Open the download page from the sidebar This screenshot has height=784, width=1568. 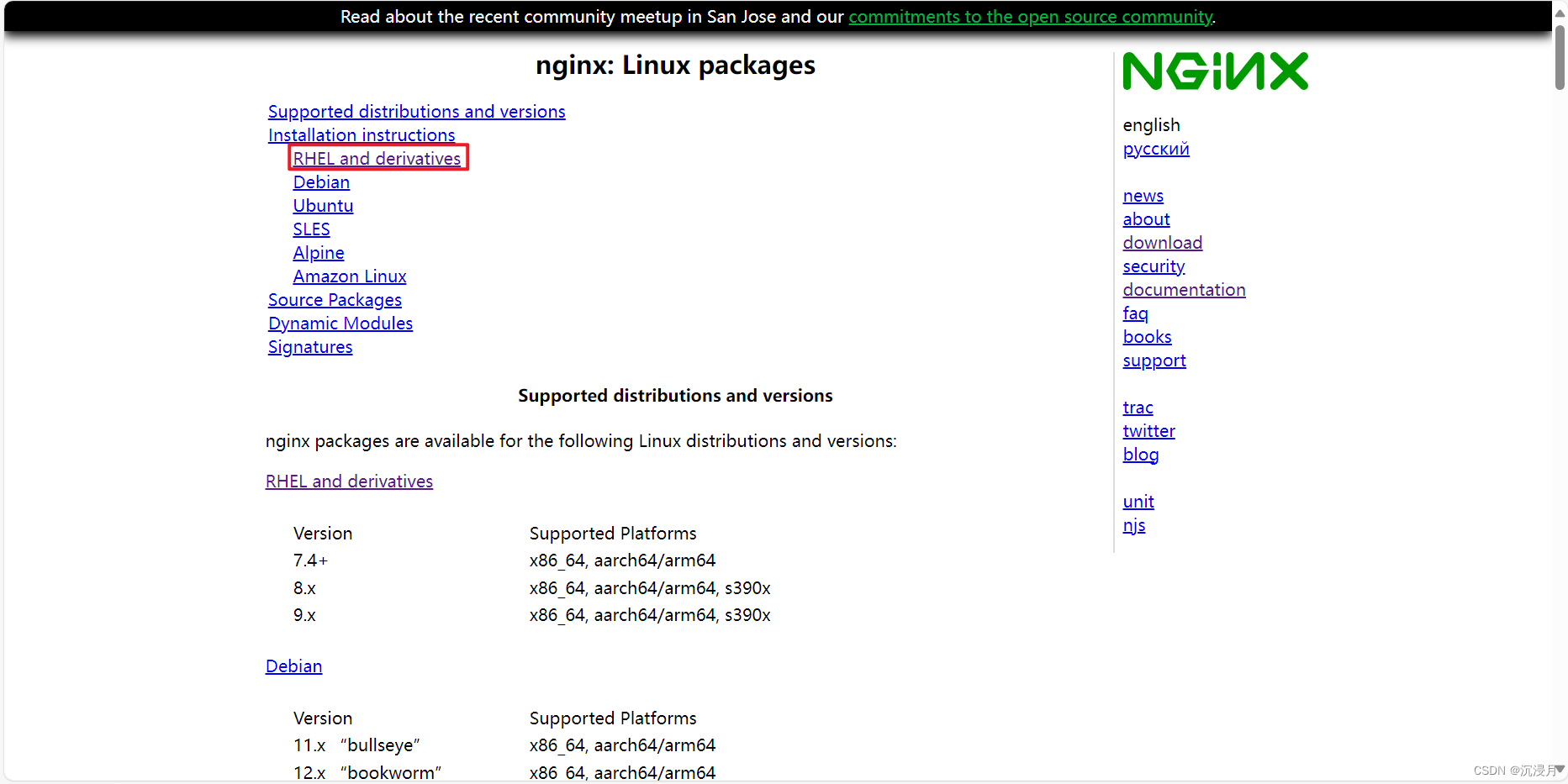(1162, 242)
